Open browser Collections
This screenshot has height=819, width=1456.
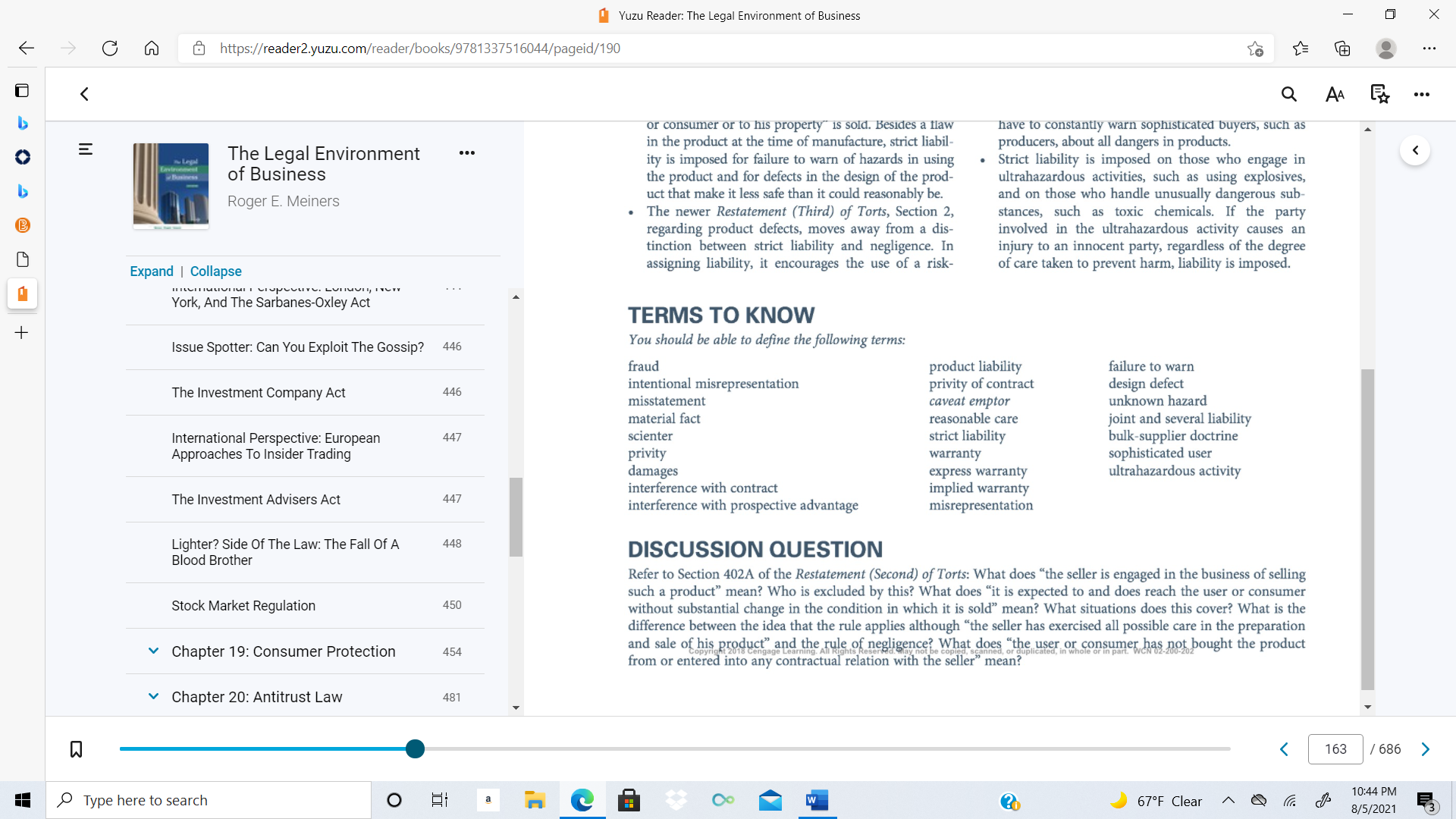point(1342,49)
